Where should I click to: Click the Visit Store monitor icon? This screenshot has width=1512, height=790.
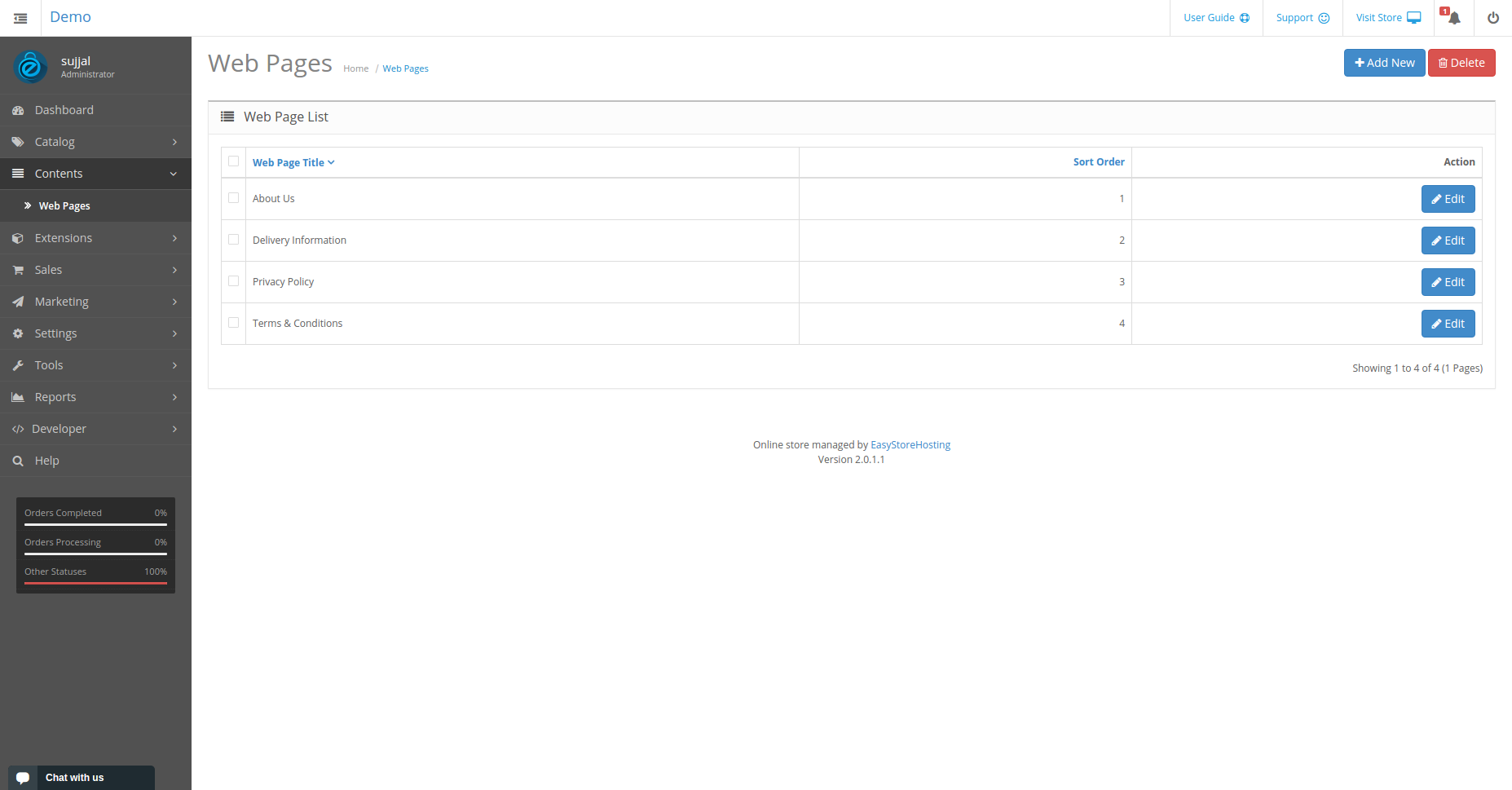pyautogui.click(x=1414, y=18)
